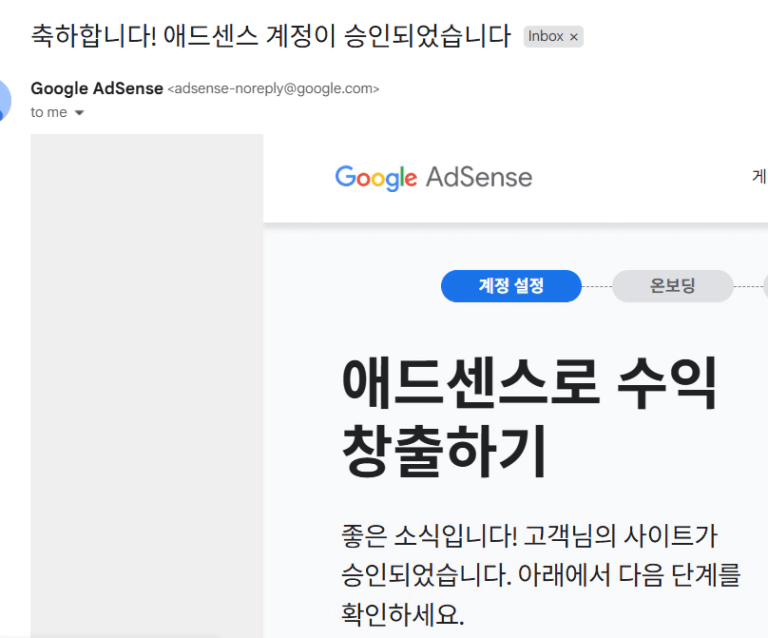This screenshot has width=768, height=638.
Task: Click the dotted connector between 계정 설정 and 온보딩
Action: 597,286
